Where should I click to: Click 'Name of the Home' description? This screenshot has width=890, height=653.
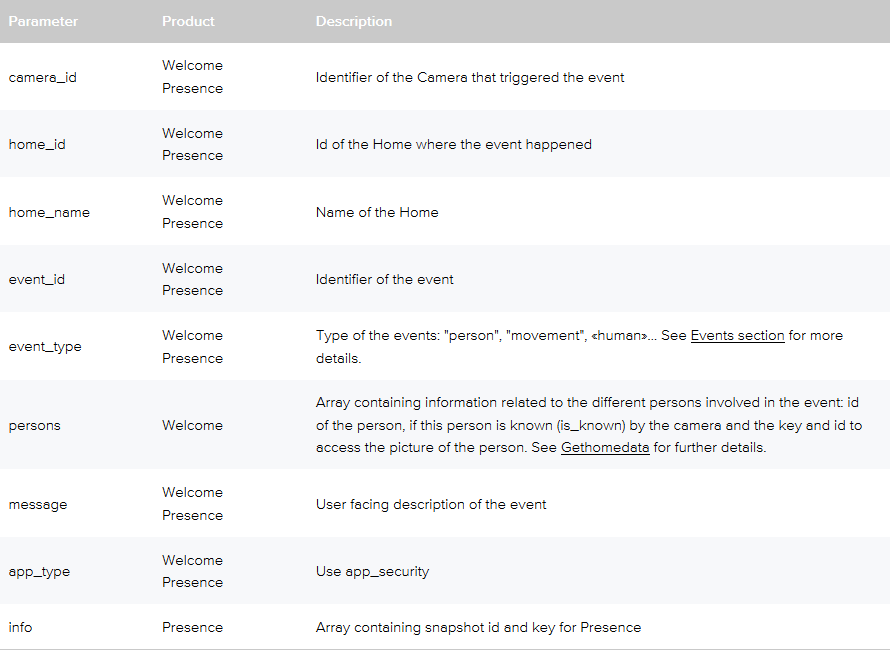pyautogui.click(x=377, y=212)
